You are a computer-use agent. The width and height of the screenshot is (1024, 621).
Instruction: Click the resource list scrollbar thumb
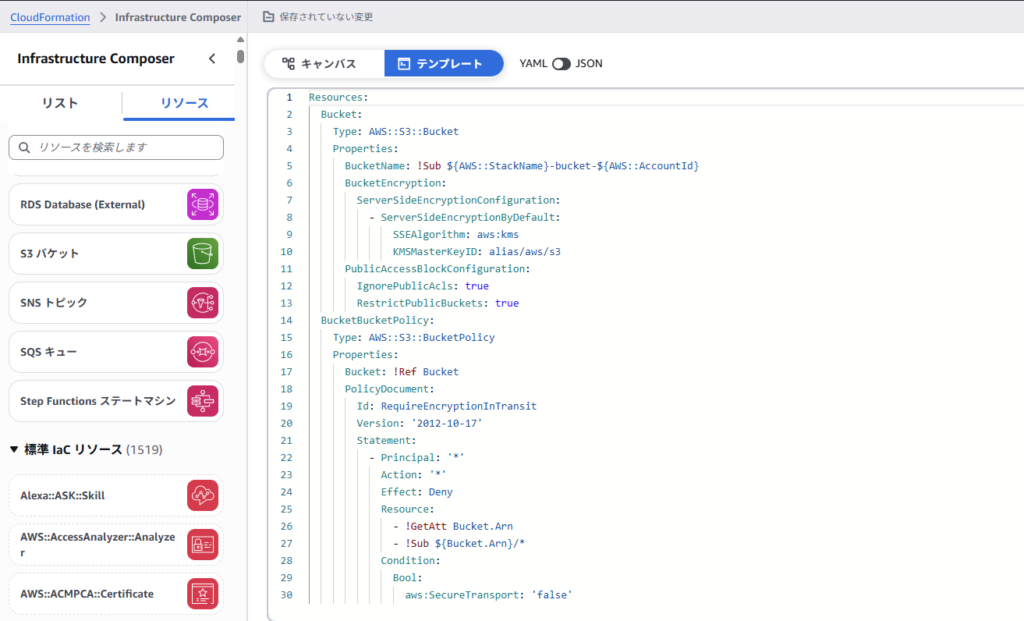pos(240,56)
